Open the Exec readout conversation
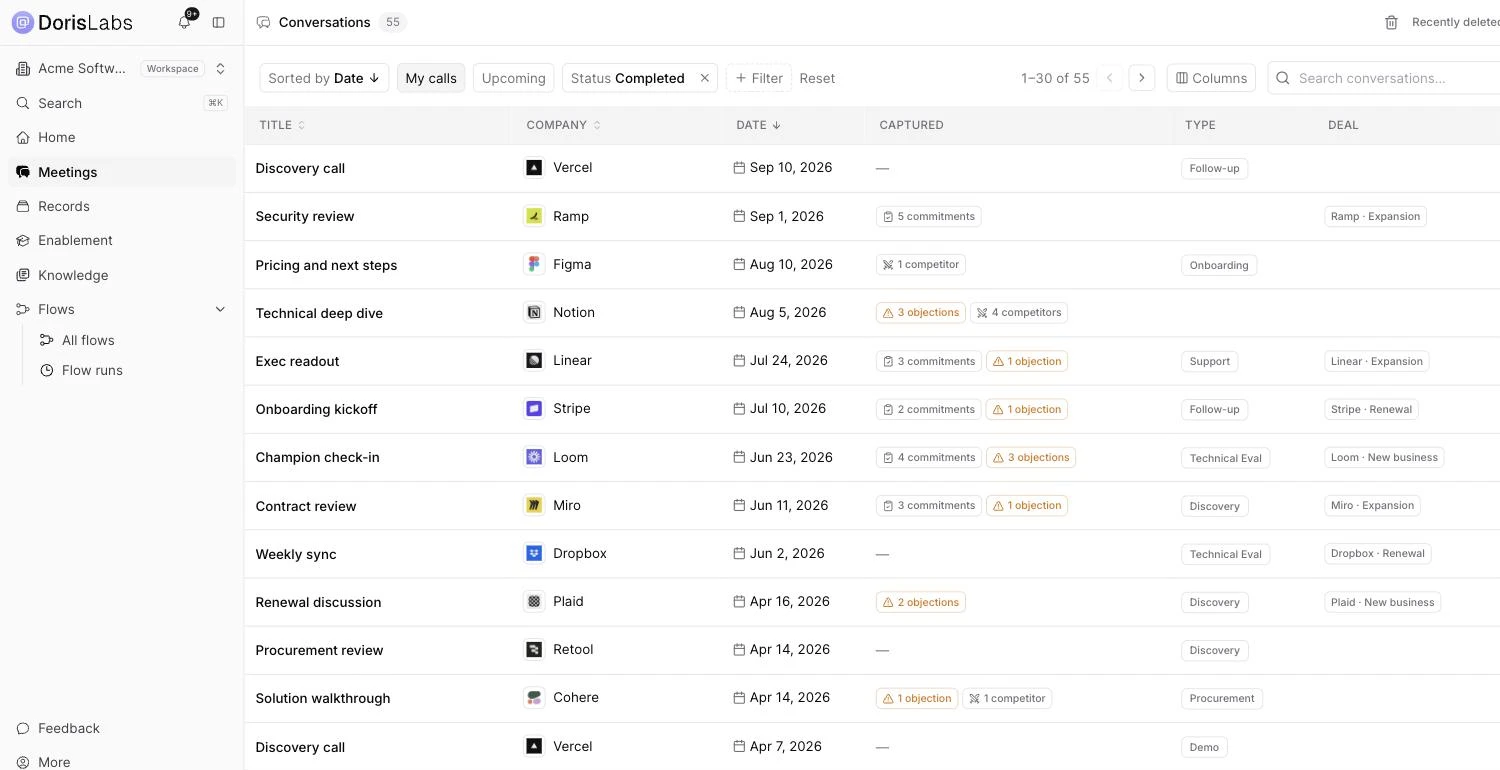1500x770 pixels. 297,361
